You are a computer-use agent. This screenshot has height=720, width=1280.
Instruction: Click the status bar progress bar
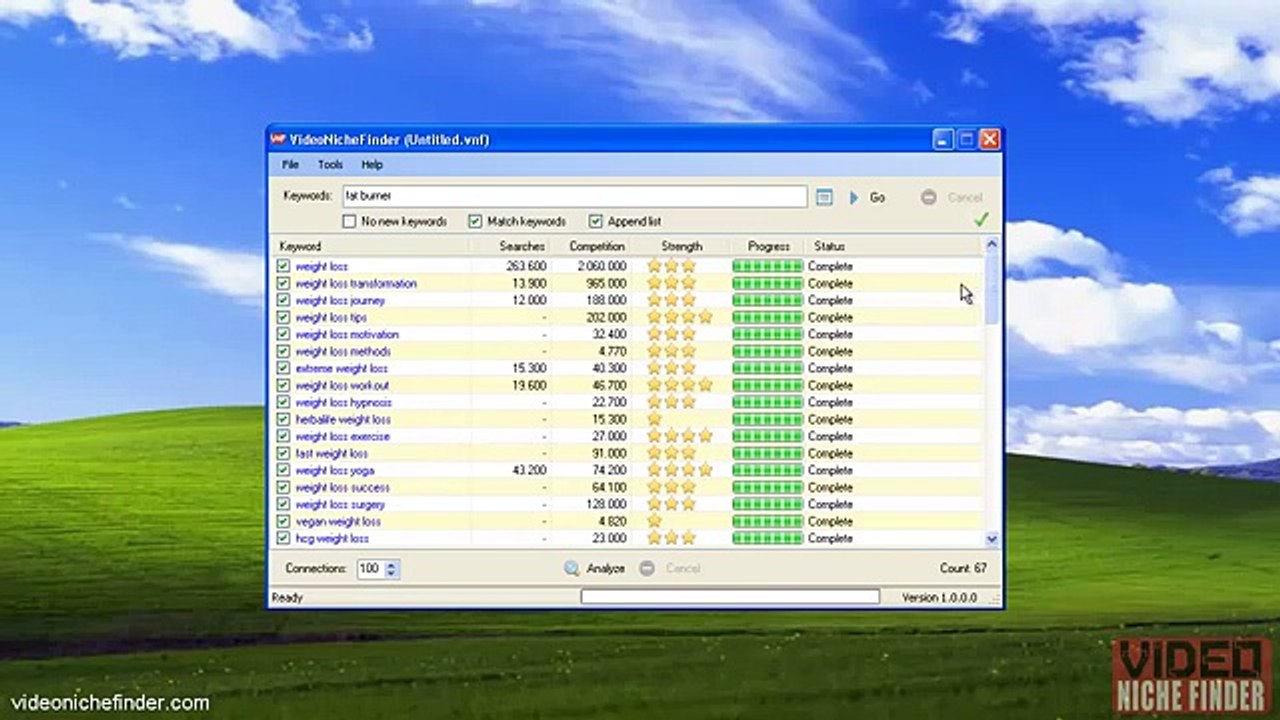tap(730, 597)
